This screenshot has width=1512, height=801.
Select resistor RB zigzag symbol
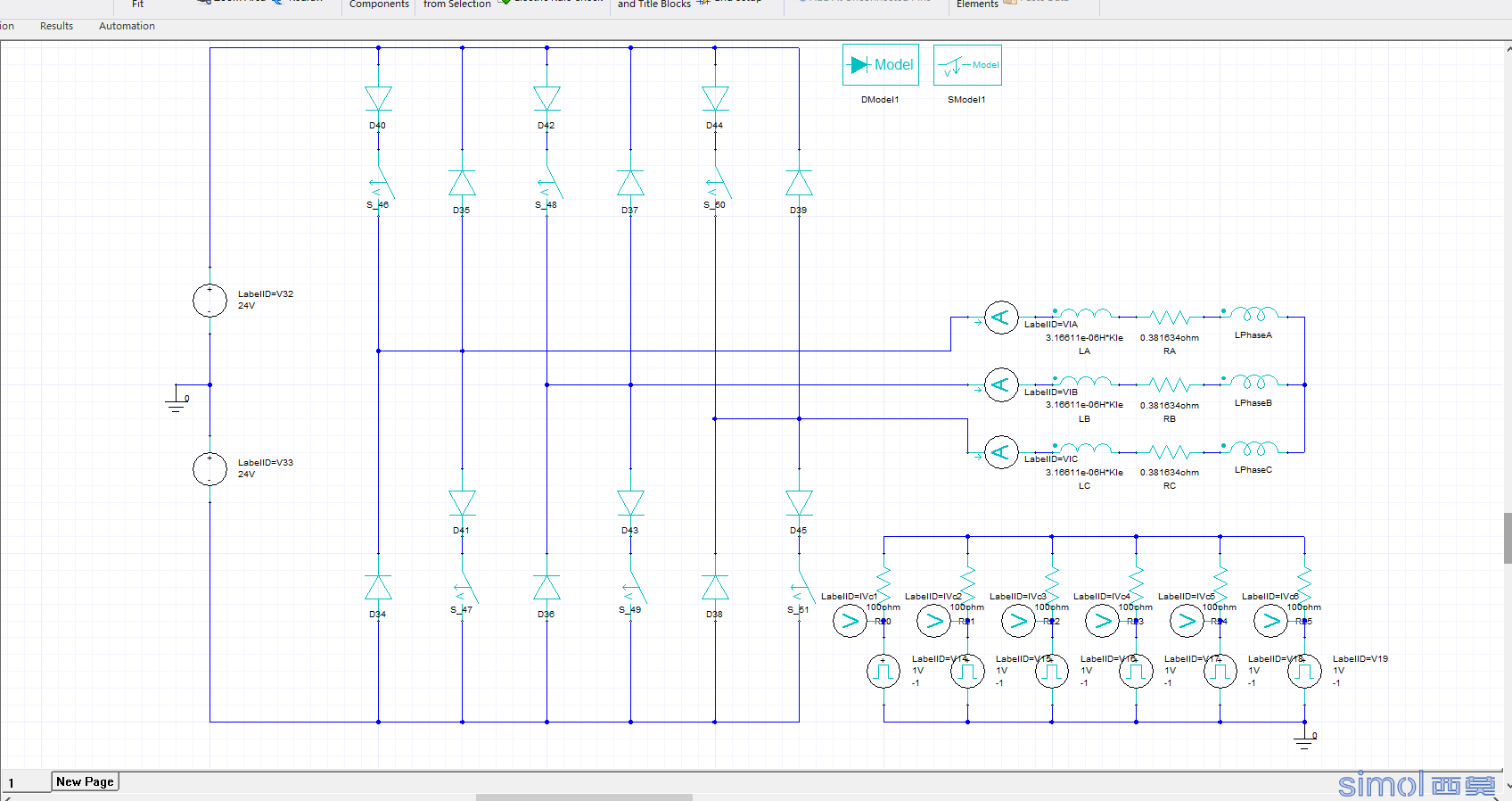coord(1169,384)
